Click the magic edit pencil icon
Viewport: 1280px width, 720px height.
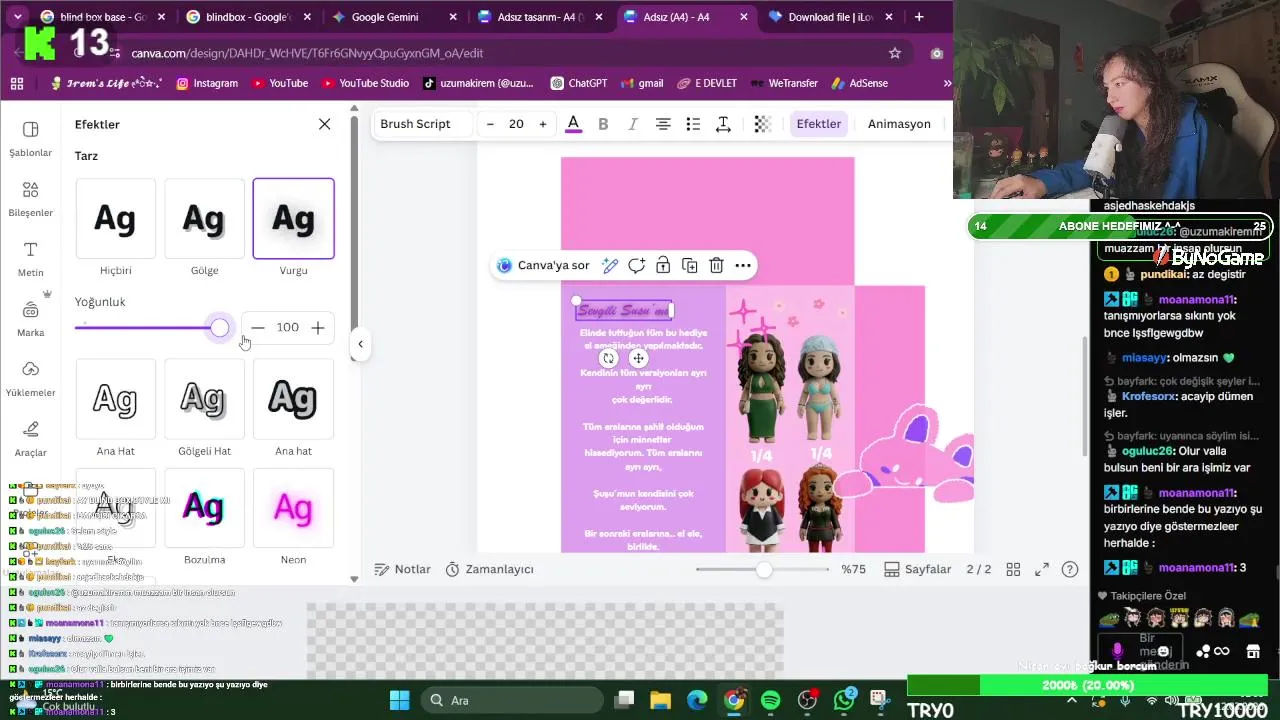610,265
